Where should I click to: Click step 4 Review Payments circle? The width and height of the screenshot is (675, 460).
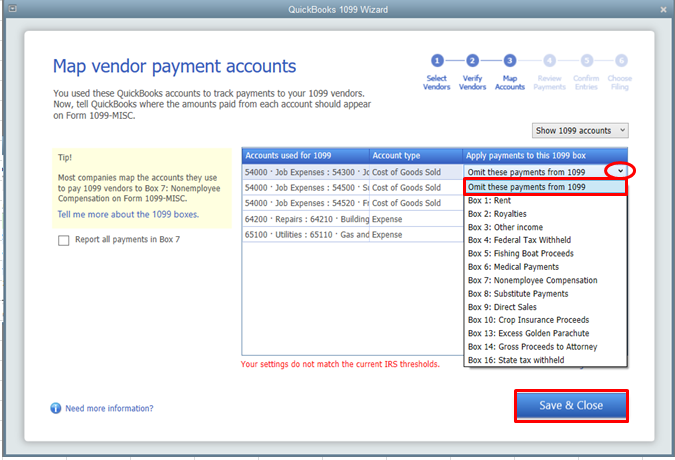(x=549, y=61)
